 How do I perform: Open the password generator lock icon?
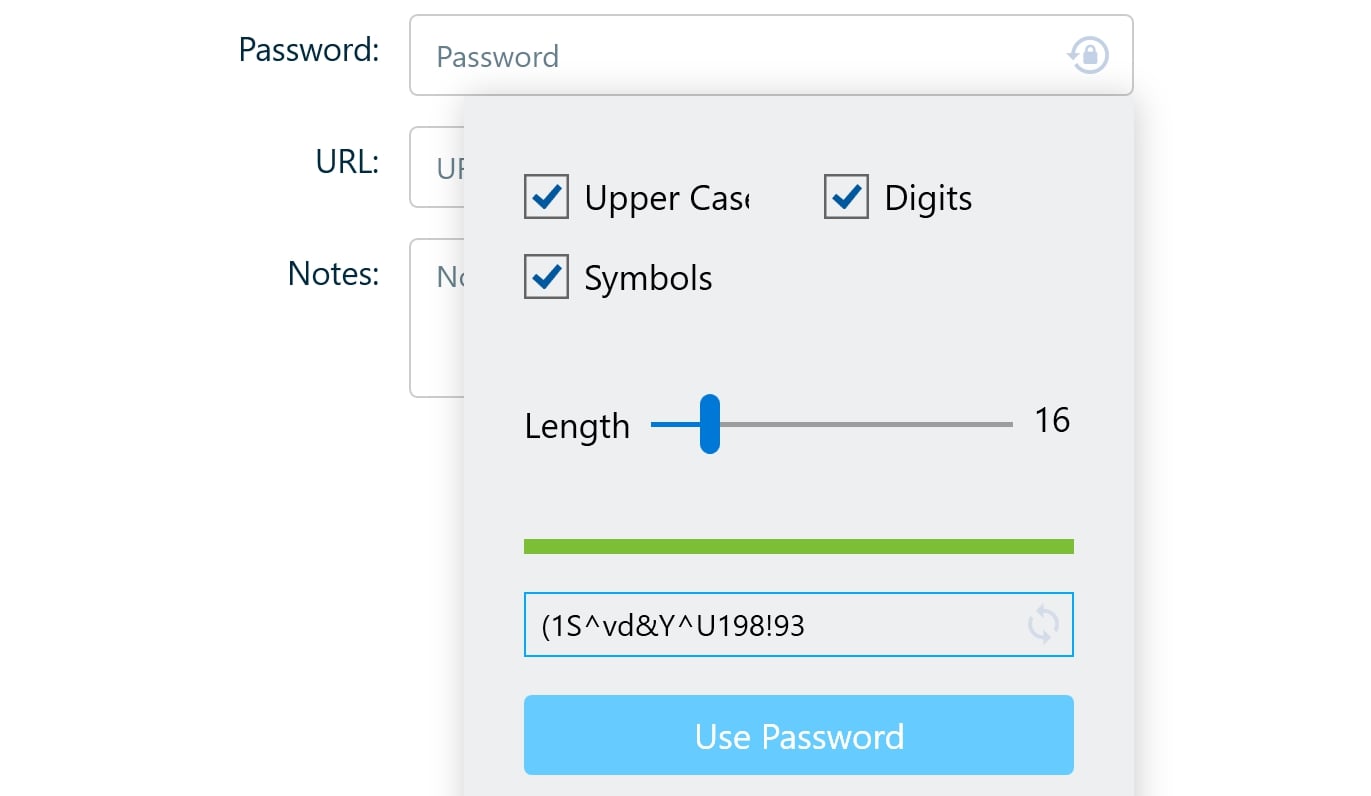point(1088,55)
